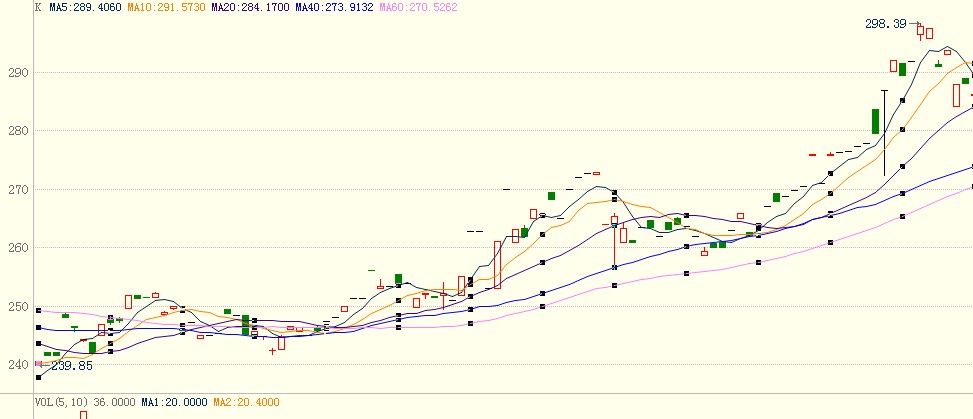Click the MA5:289.4060 indicator label
The image size is (973, 419).
point(86,7)
